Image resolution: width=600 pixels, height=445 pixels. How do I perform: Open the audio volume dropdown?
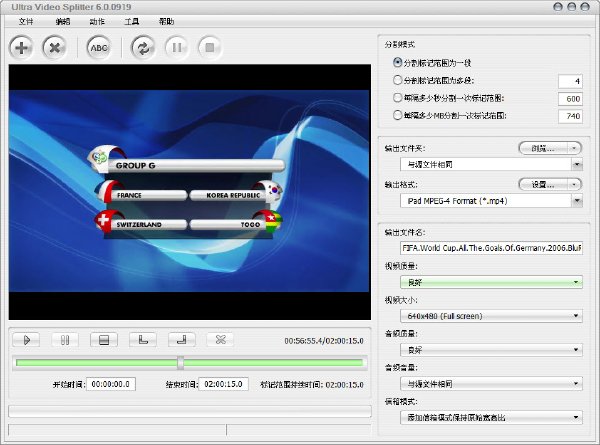[x=491, y=383]
